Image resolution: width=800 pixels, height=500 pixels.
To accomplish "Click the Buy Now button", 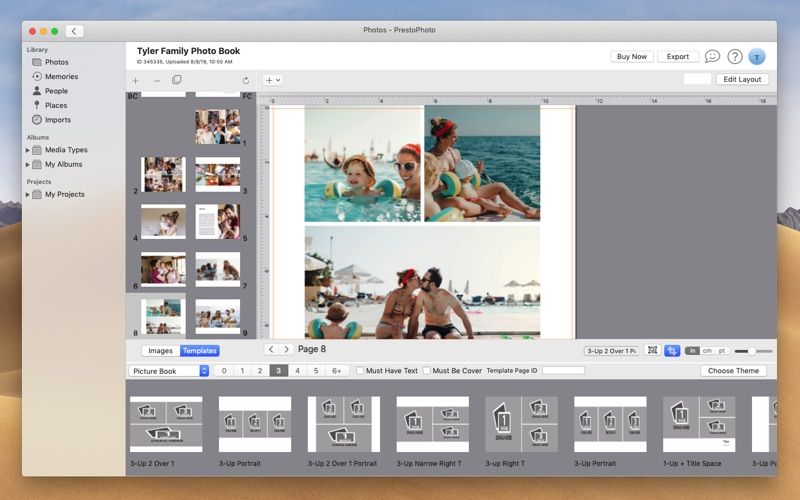I will click(x=632, y=57).
